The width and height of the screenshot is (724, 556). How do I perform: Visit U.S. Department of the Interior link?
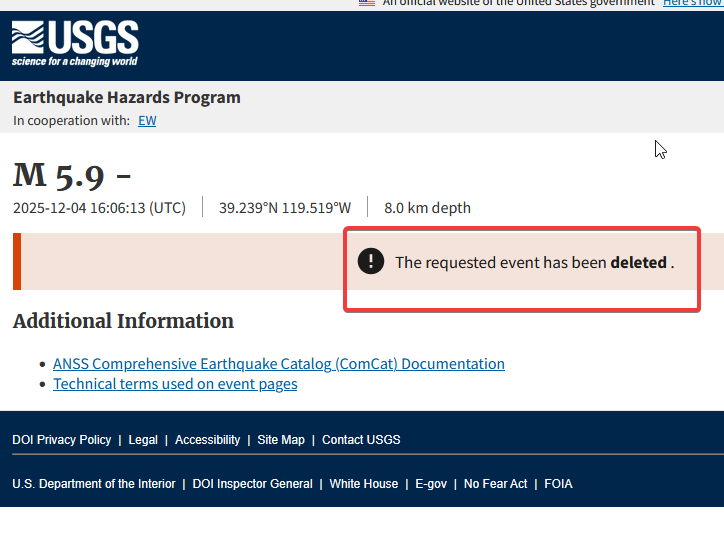pyautogui.click(x=94, y=484)
